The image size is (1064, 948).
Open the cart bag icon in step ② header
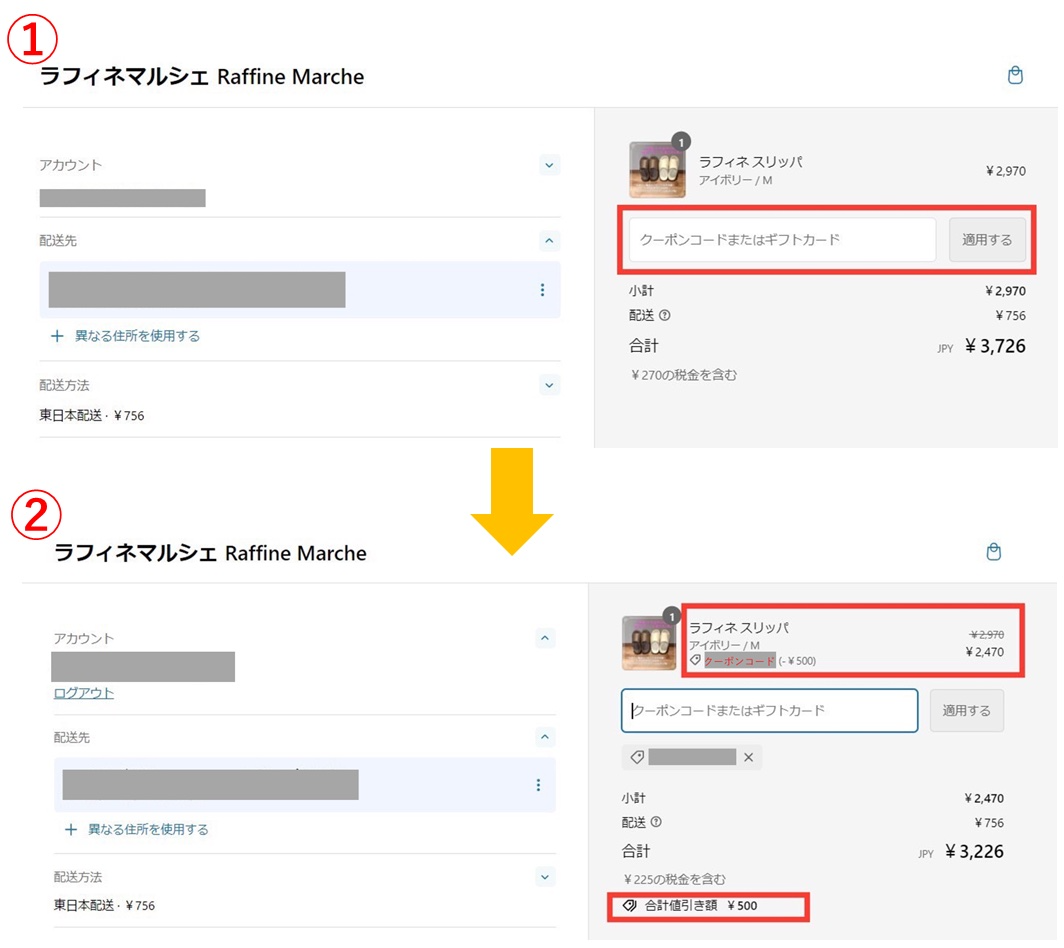[x=993, y=552]
